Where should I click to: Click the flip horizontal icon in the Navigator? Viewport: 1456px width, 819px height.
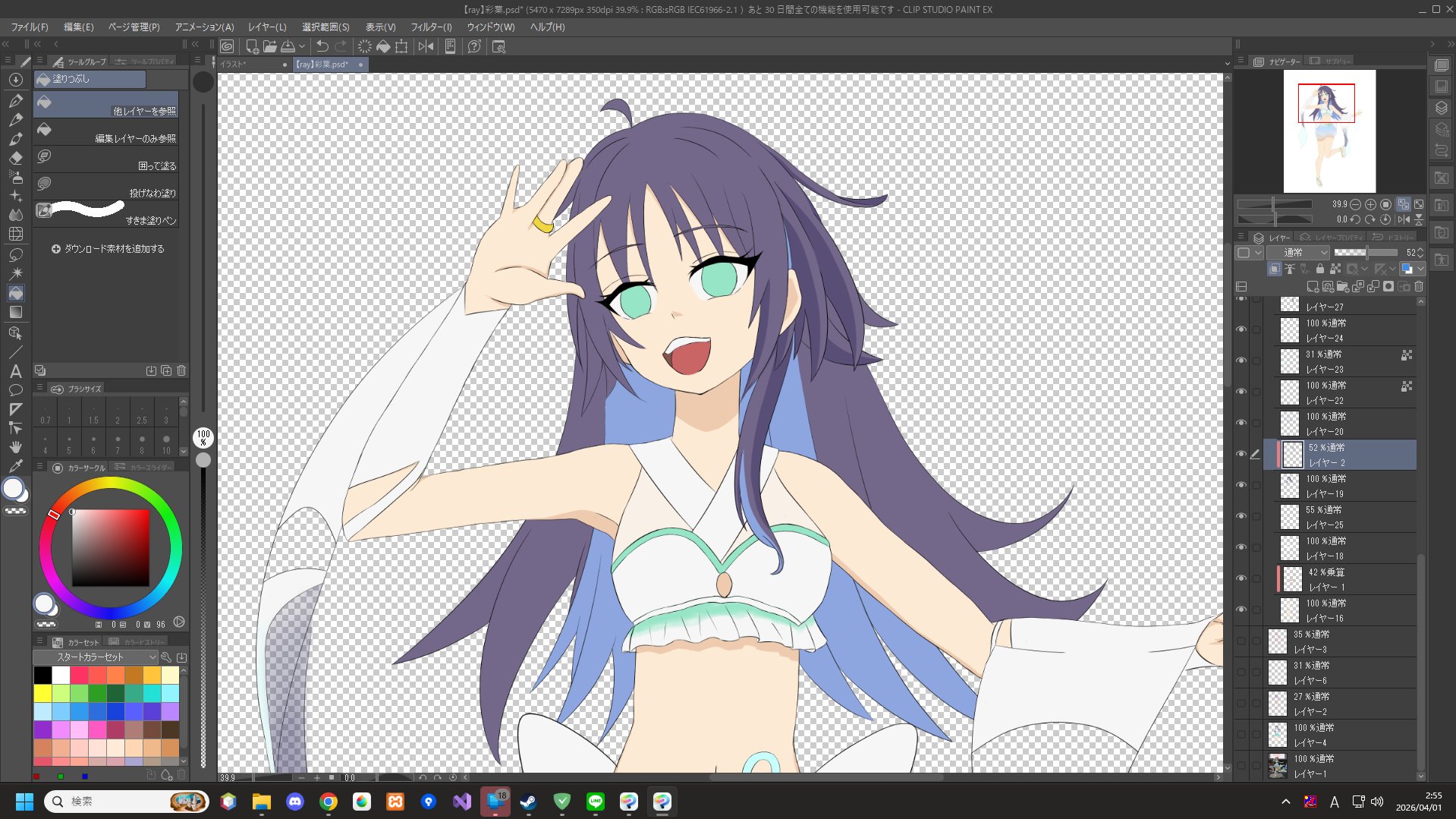pyautogui.click(x=1404, y=219)
